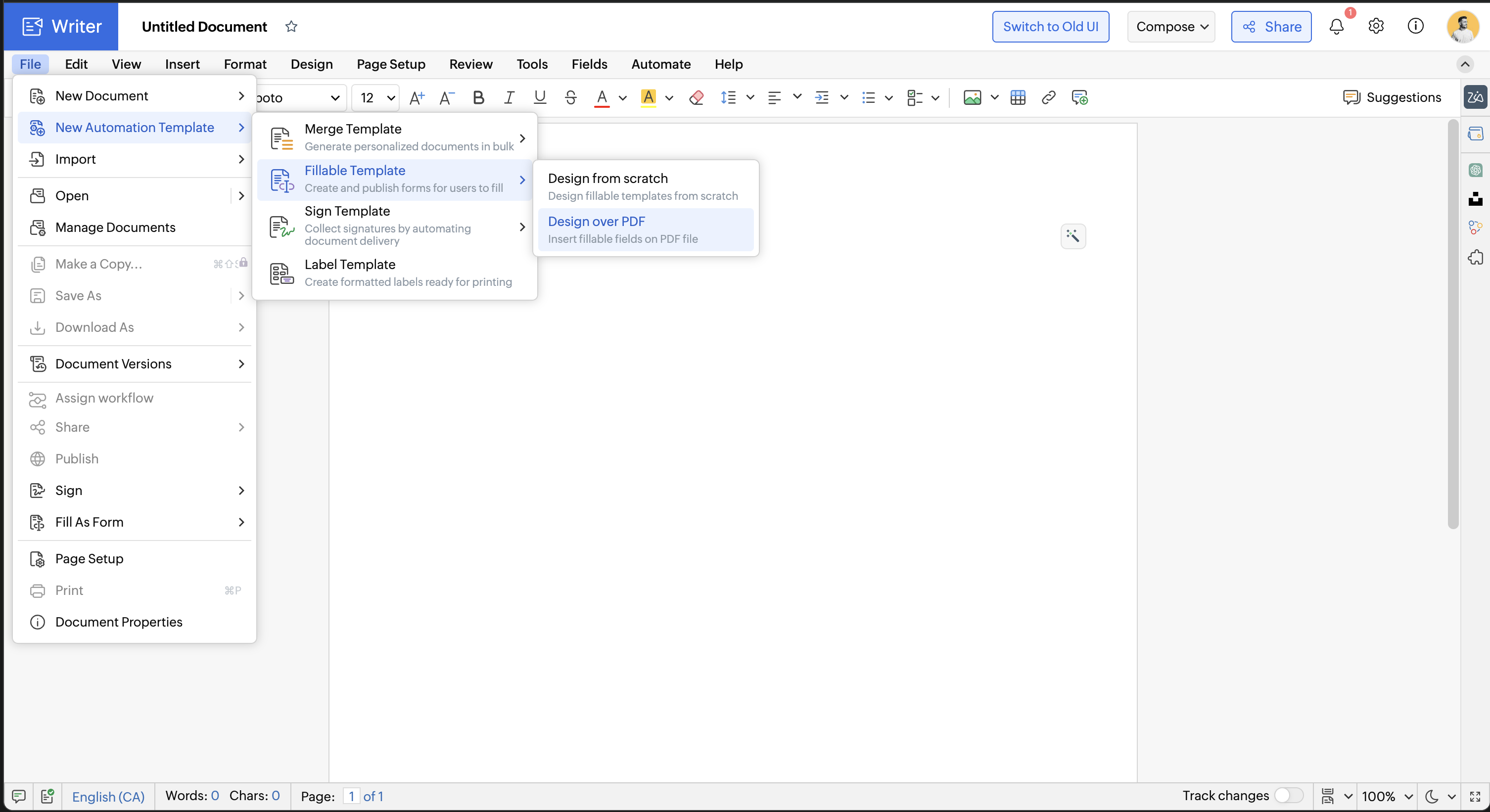
Task: Toggle Track changes switch on
Action: [x=1288, y=796]
